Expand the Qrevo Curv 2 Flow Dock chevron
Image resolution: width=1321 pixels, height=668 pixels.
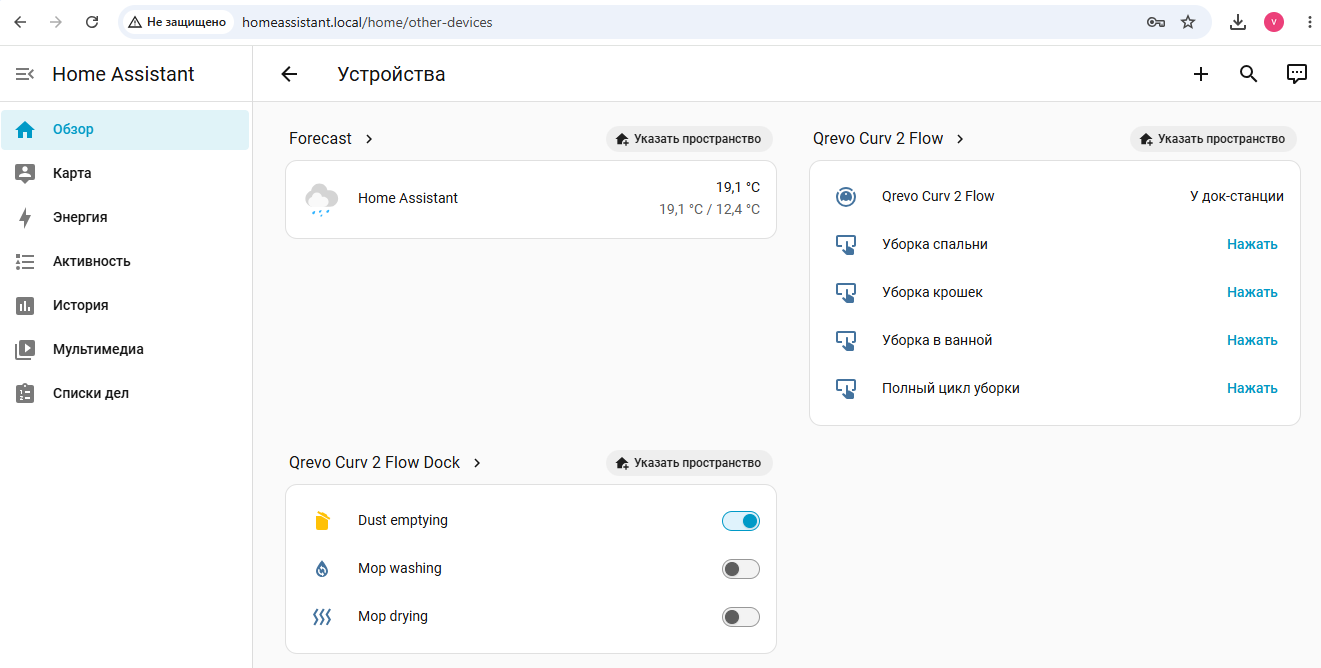pyautogui.click(x=477, y=463)
